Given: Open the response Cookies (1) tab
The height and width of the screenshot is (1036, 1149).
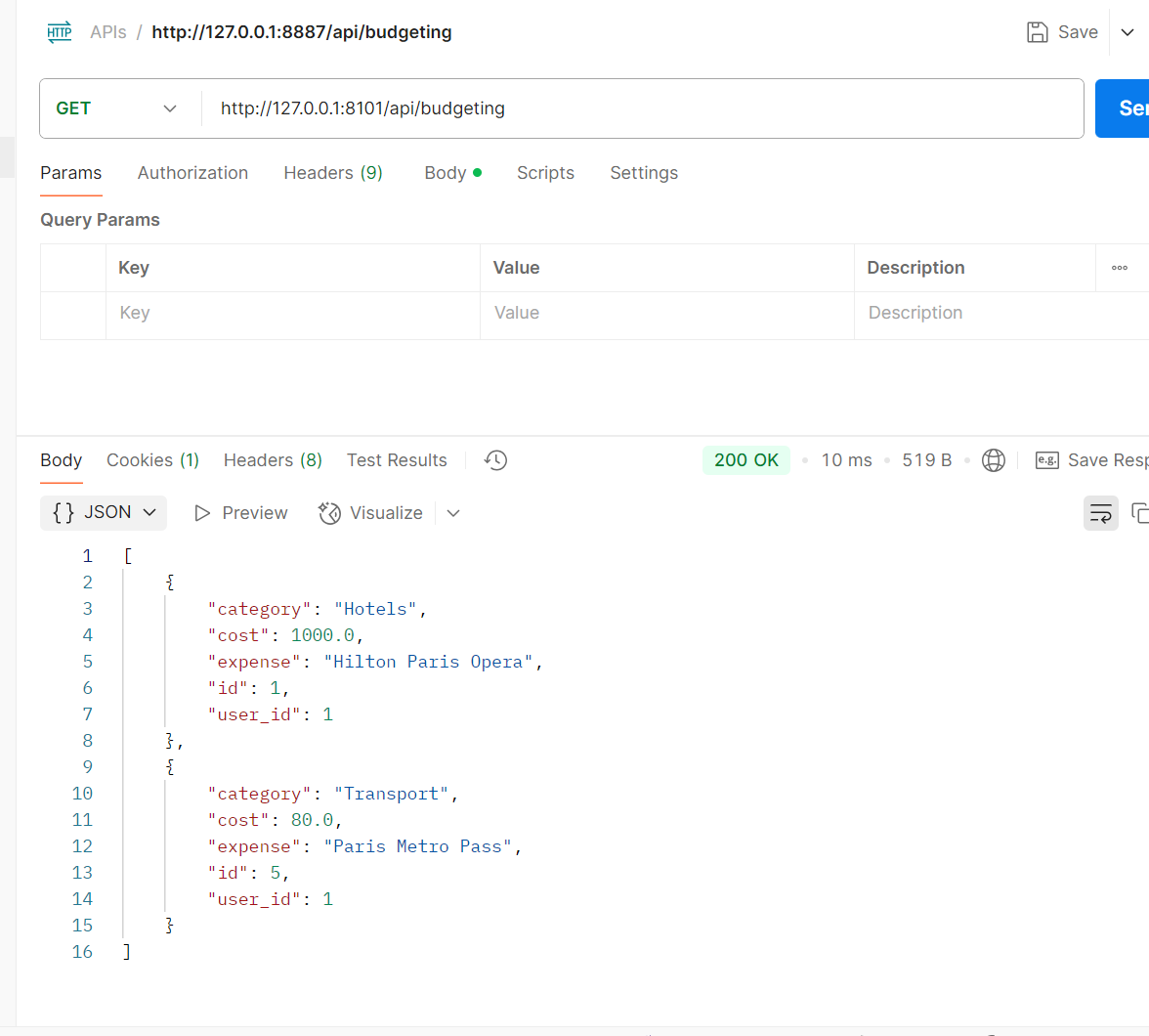Looking at the screenshot, I should coord(152,460).
